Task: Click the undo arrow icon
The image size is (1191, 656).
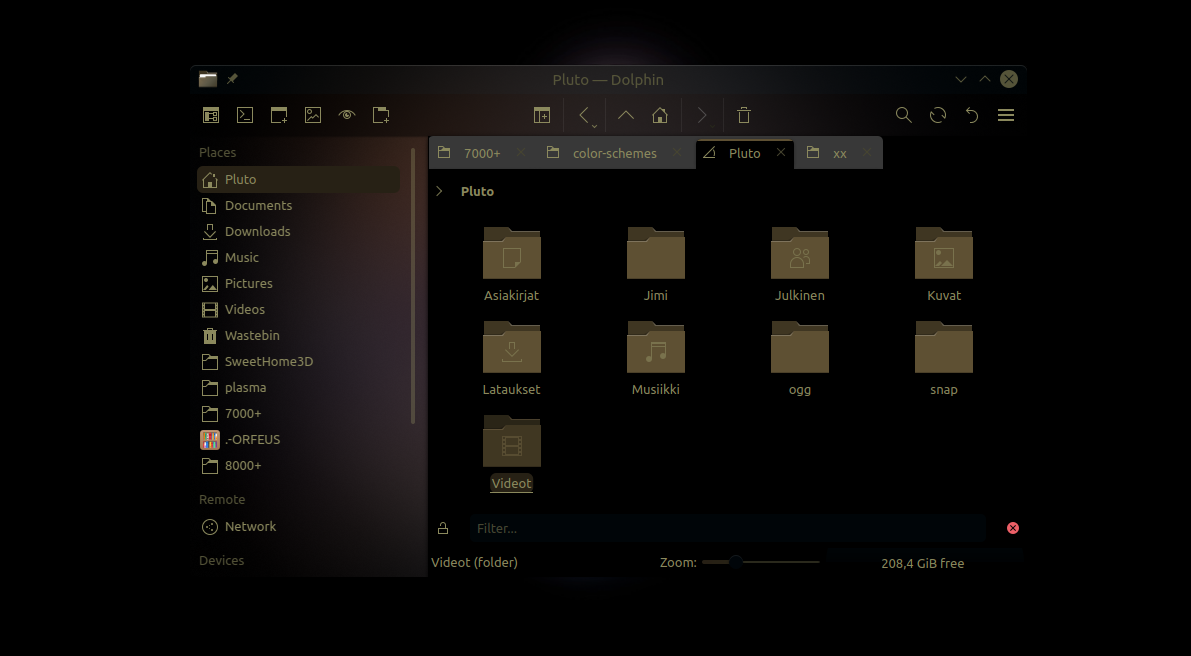Action: click(x=971, y=115)
